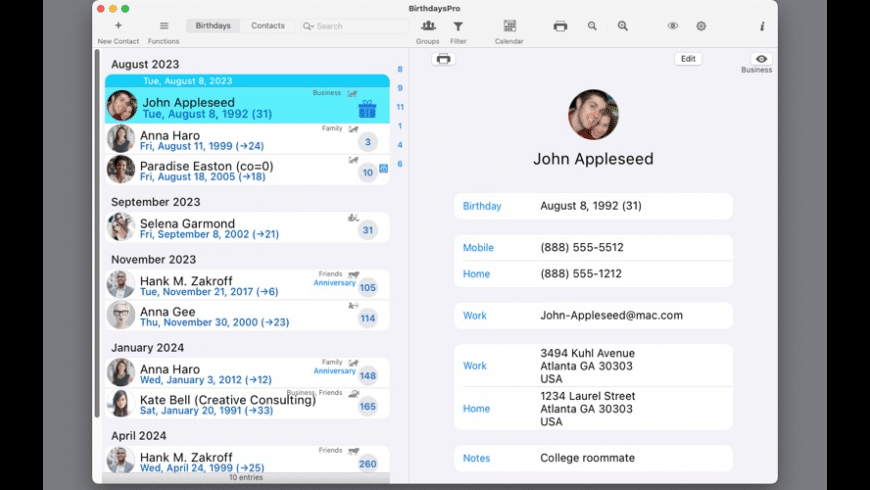
Task: Toggle the Business eye button
Action: click(x=761, y=59)
